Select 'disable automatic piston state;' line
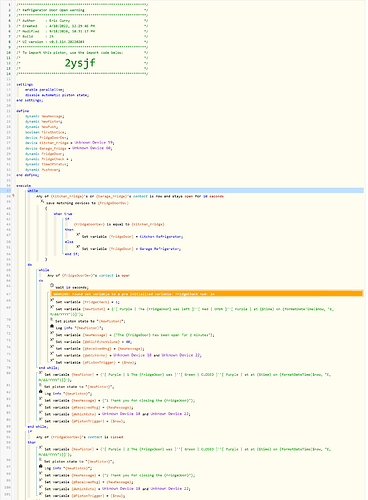 point(57,95)
